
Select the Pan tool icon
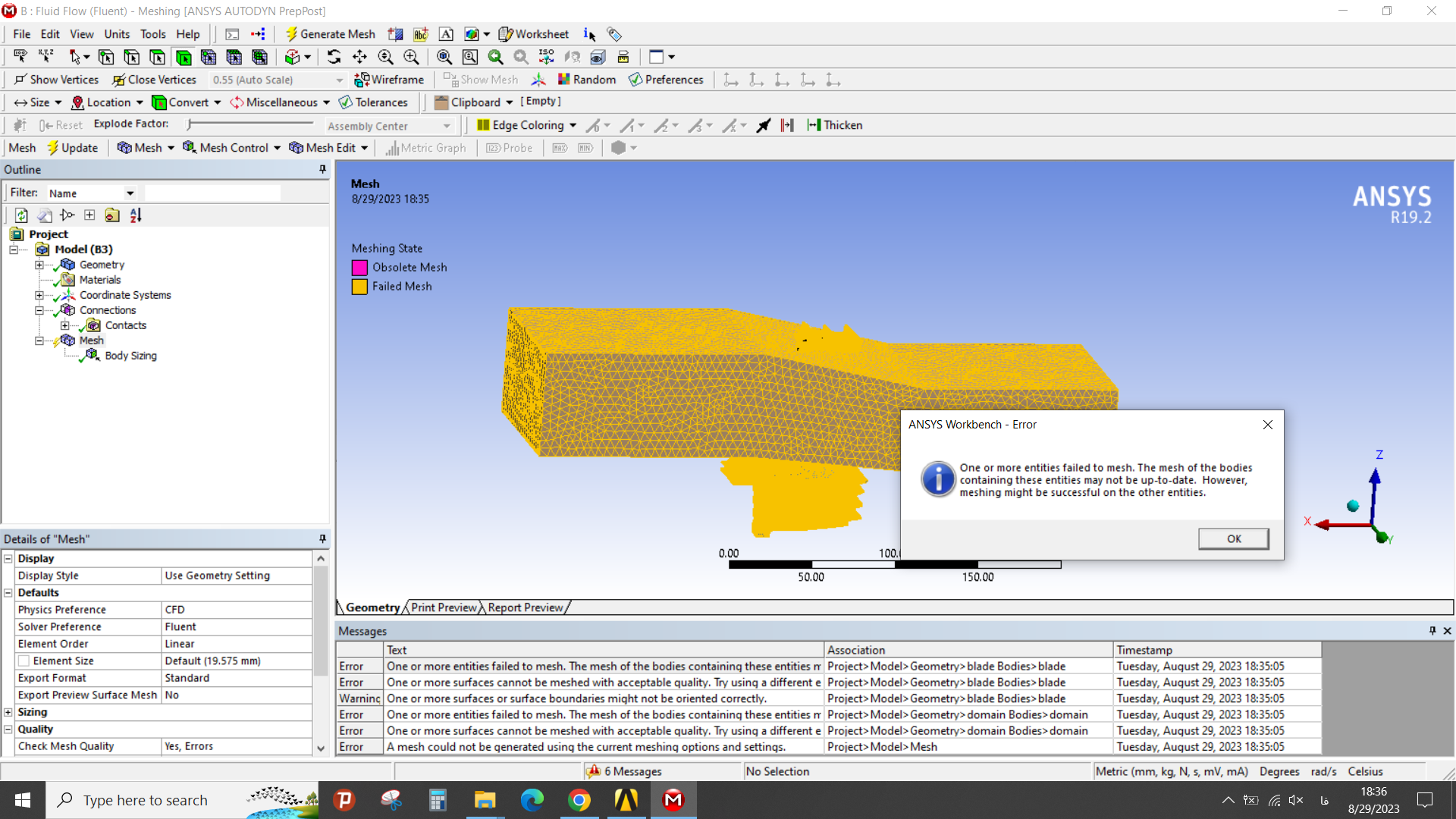[359, 57]
